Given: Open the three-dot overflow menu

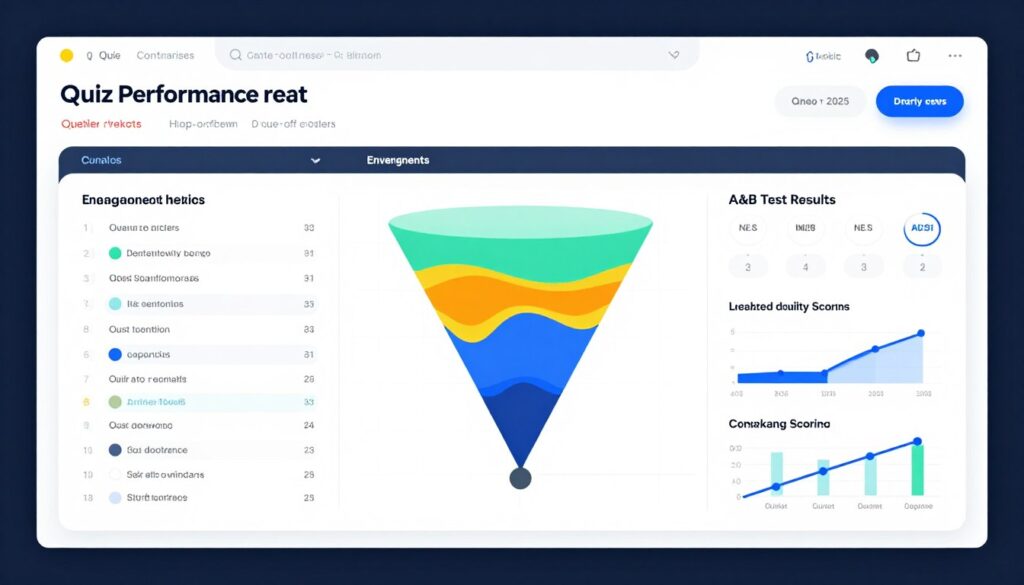Looking at the screenshot, I should [955, 55].
